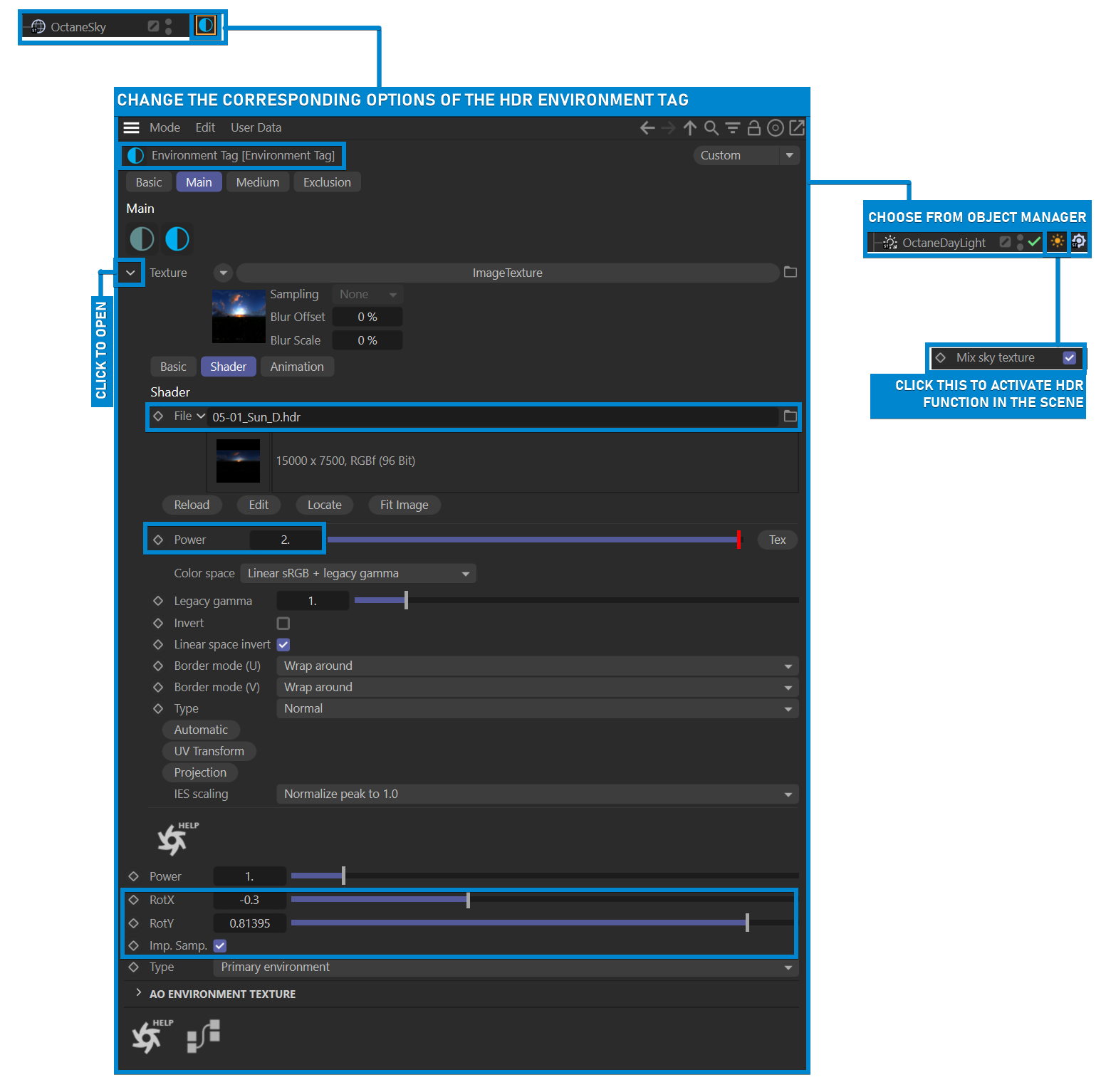The width and height of the screenshot is (1106, 1092).
Task: Click the sun tag icon on OctaneDayLight
Action: click(x=1058, y=242)
